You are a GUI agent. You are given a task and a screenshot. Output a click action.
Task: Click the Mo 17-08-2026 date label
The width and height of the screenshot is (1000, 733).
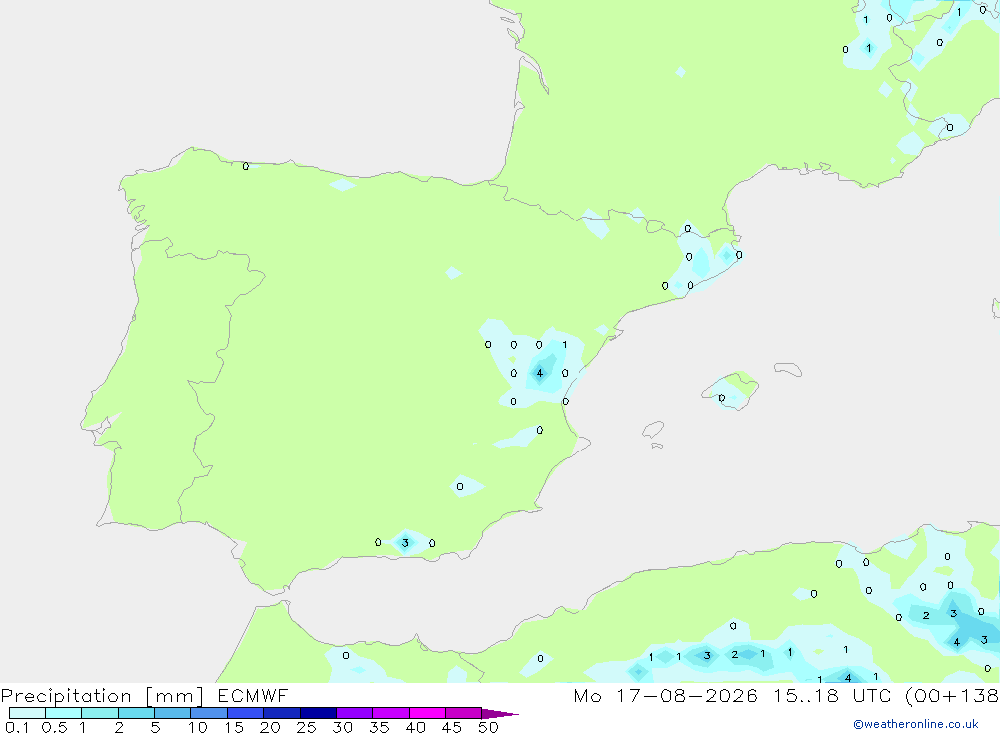coord(666,695)
